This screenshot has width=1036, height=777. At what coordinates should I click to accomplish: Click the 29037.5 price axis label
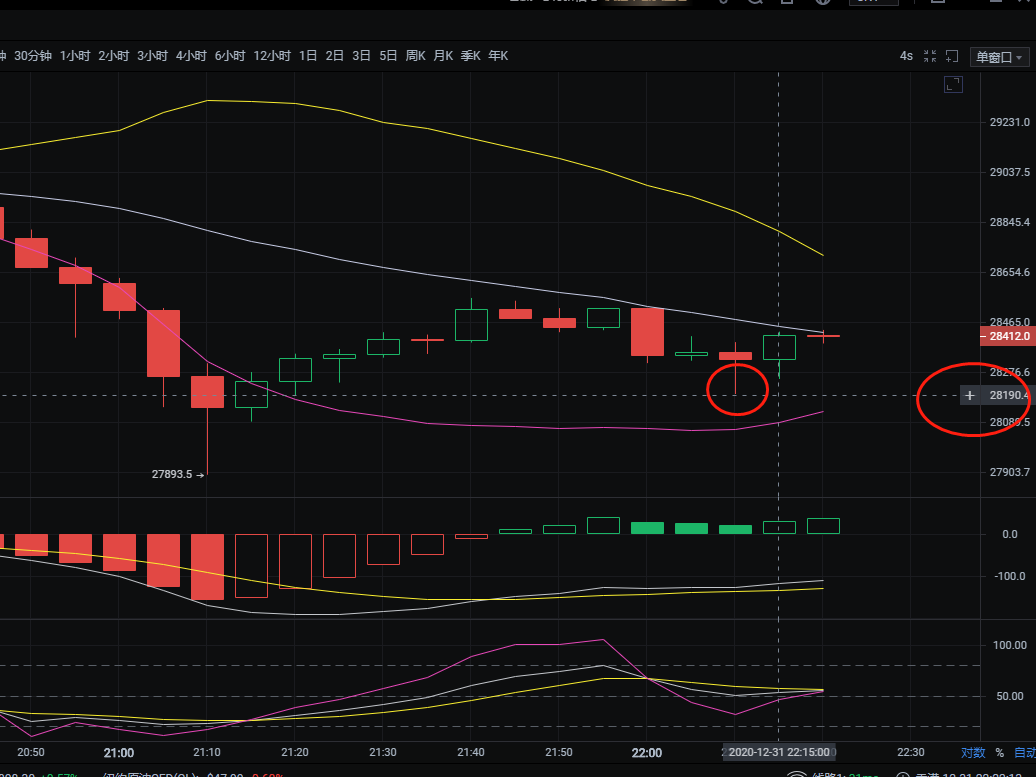pyautogui.click(x=1010, y=172)
